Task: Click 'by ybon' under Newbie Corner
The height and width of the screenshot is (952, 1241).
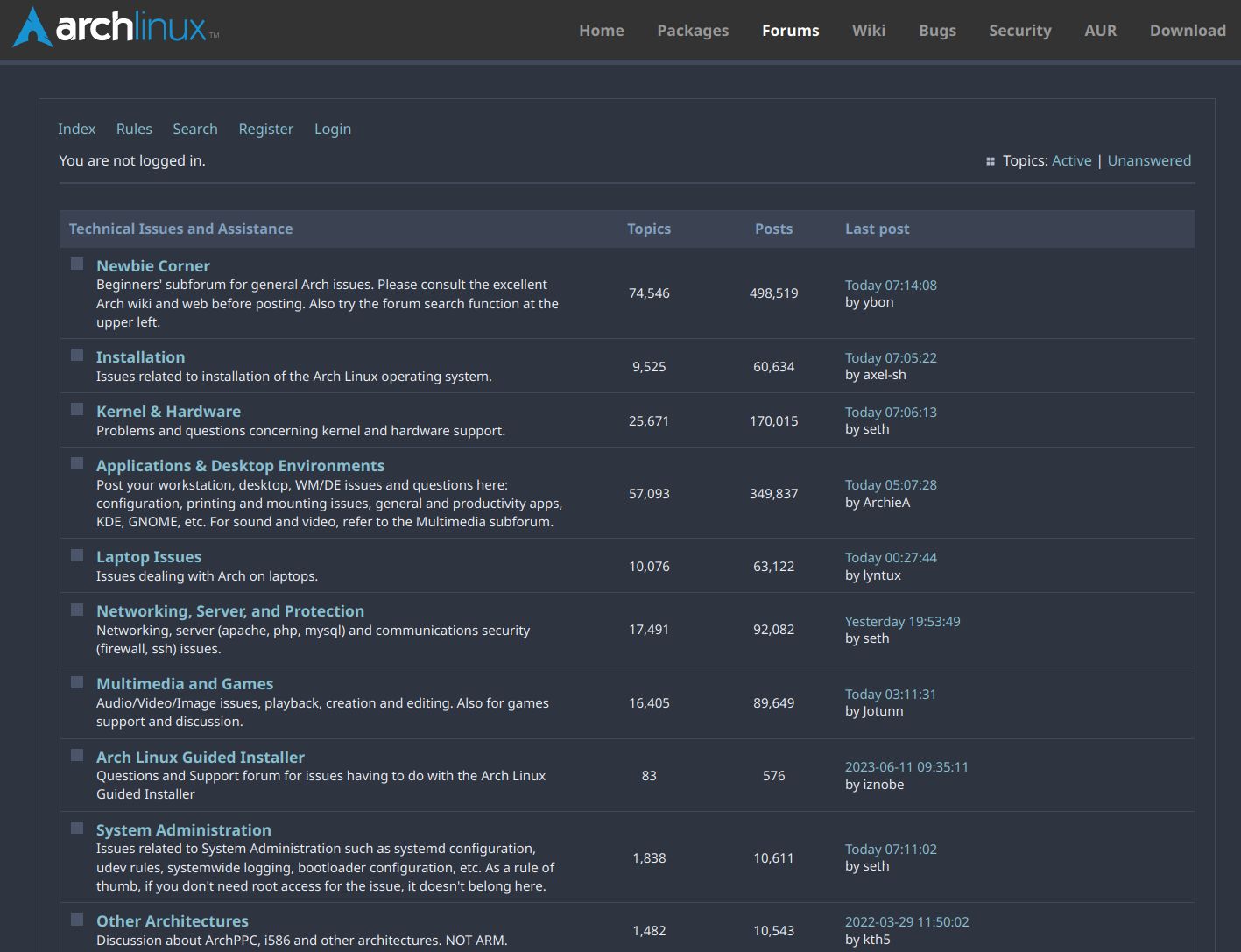Action: point(870,302)
